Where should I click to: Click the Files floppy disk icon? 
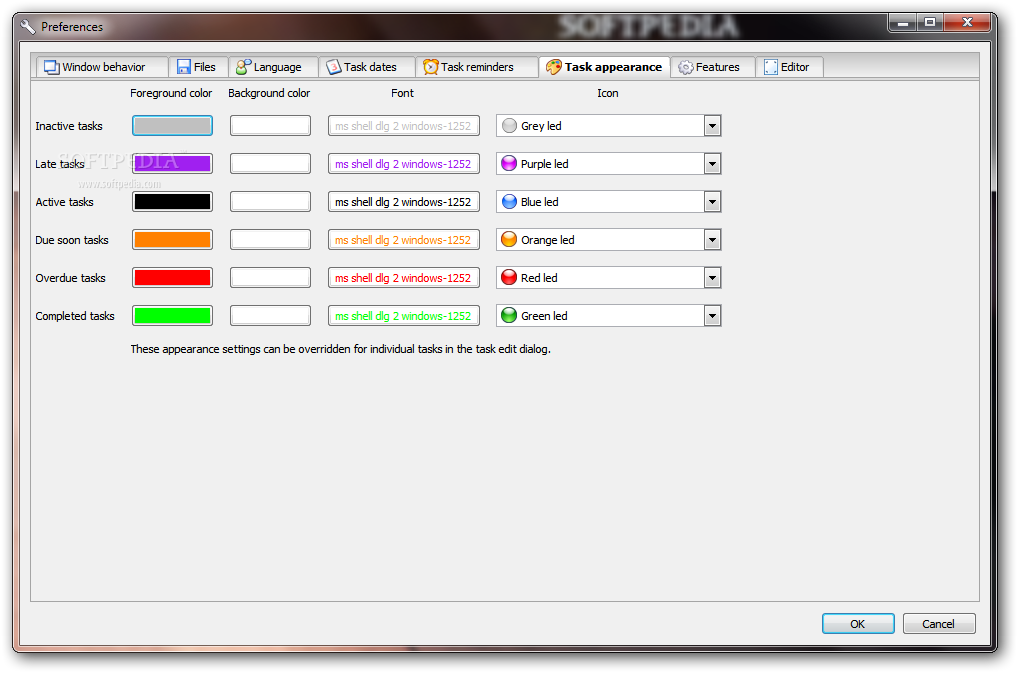[184, 67]
